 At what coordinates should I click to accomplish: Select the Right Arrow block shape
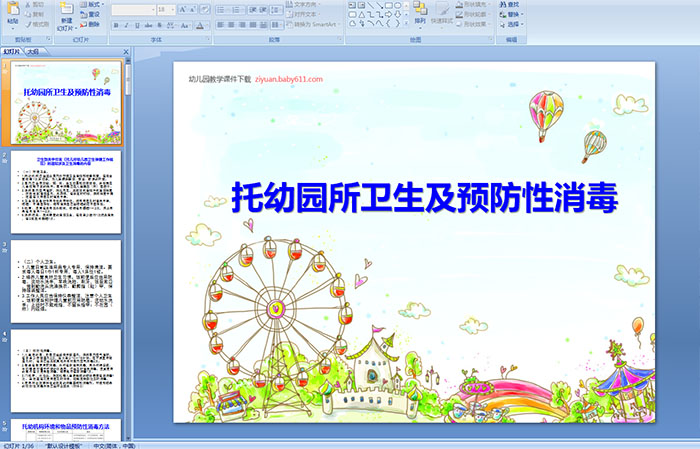[x=388, y=15]
